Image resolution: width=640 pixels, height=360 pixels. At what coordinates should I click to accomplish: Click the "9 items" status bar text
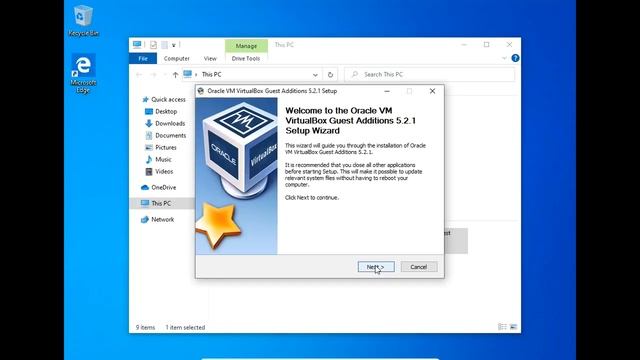145,327
